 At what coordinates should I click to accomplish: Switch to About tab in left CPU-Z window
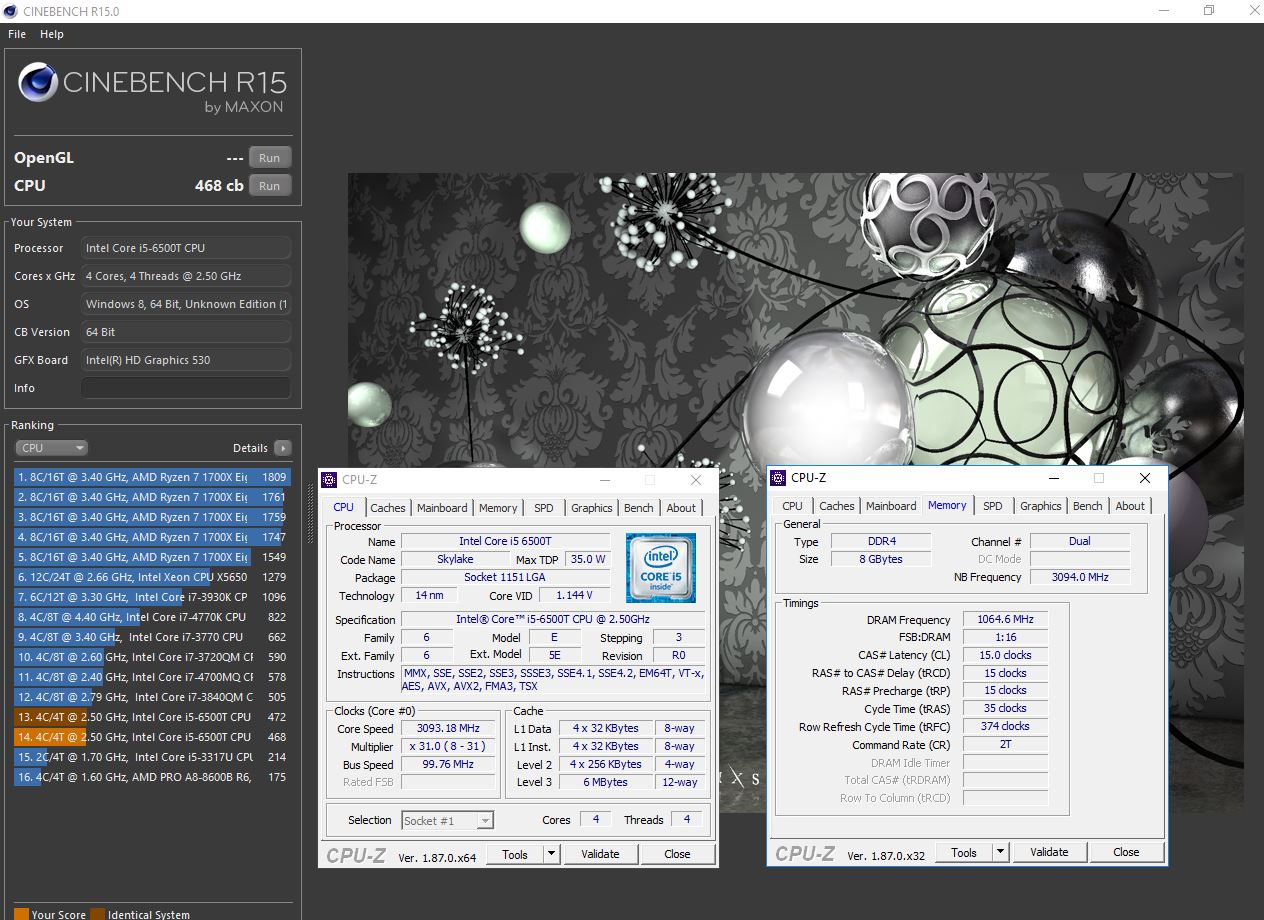coord(681,508)
